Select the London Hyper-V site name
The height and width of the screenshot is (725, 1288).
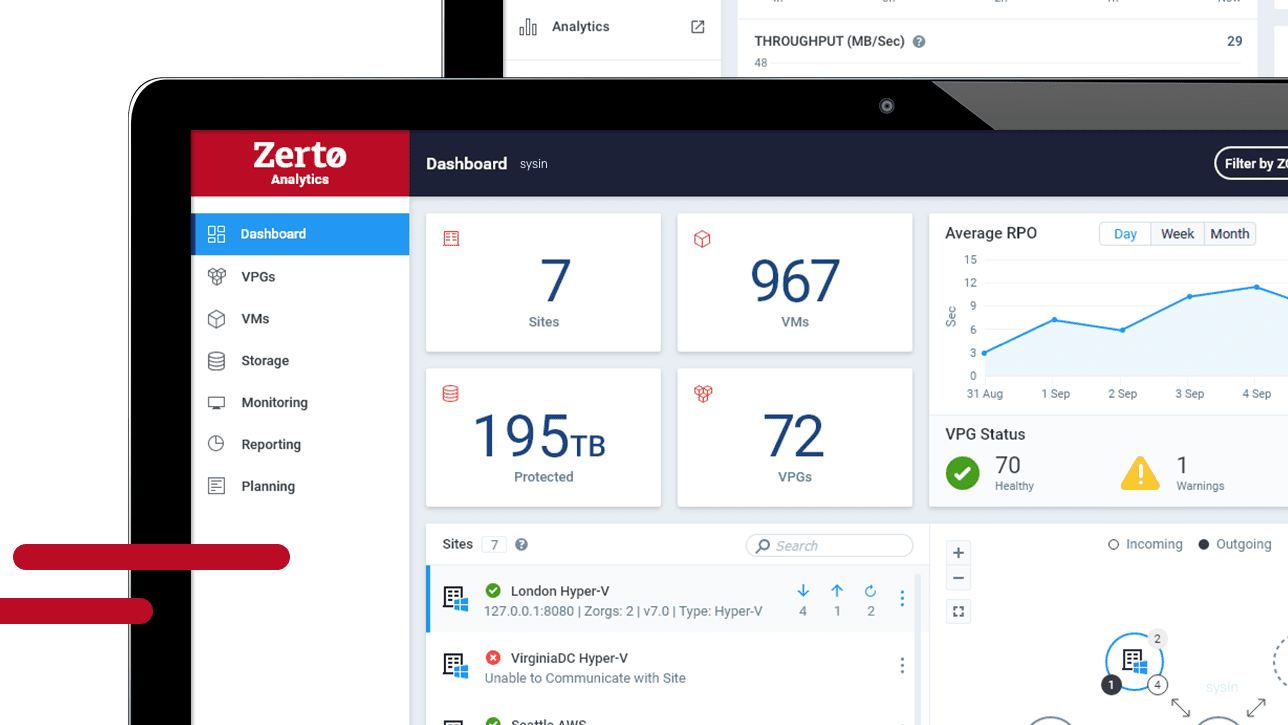click(560, 591)
